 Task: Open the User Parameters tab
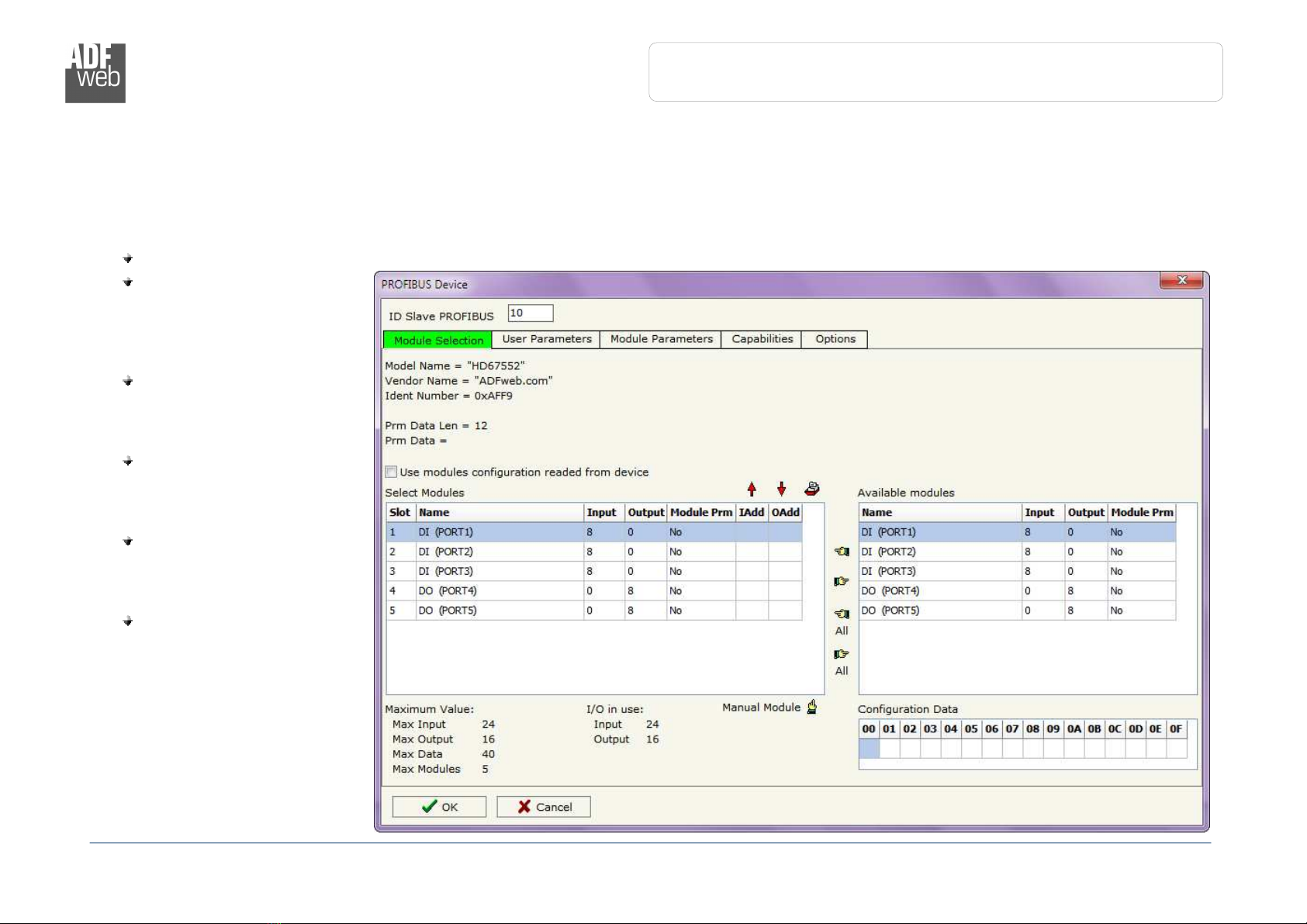(x=546, y=339)
